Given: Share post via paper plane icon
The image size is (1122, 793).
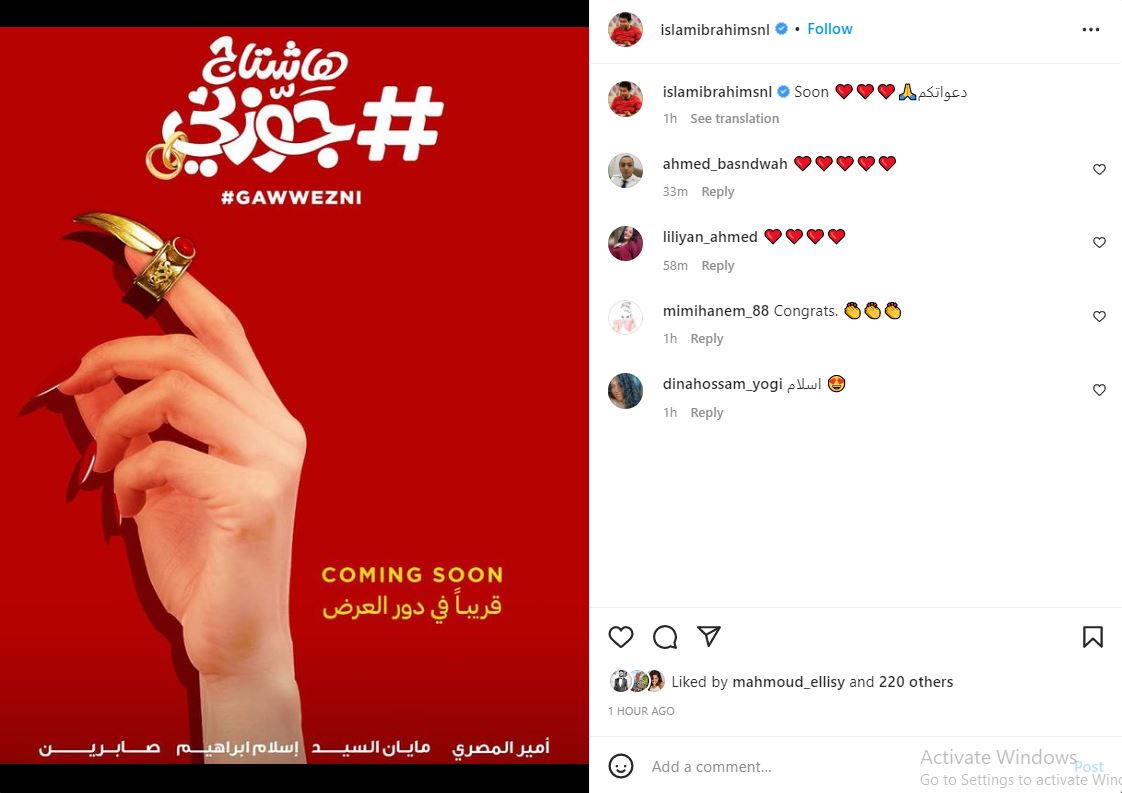Looking at the screenshot, I should tap(708, 636).
